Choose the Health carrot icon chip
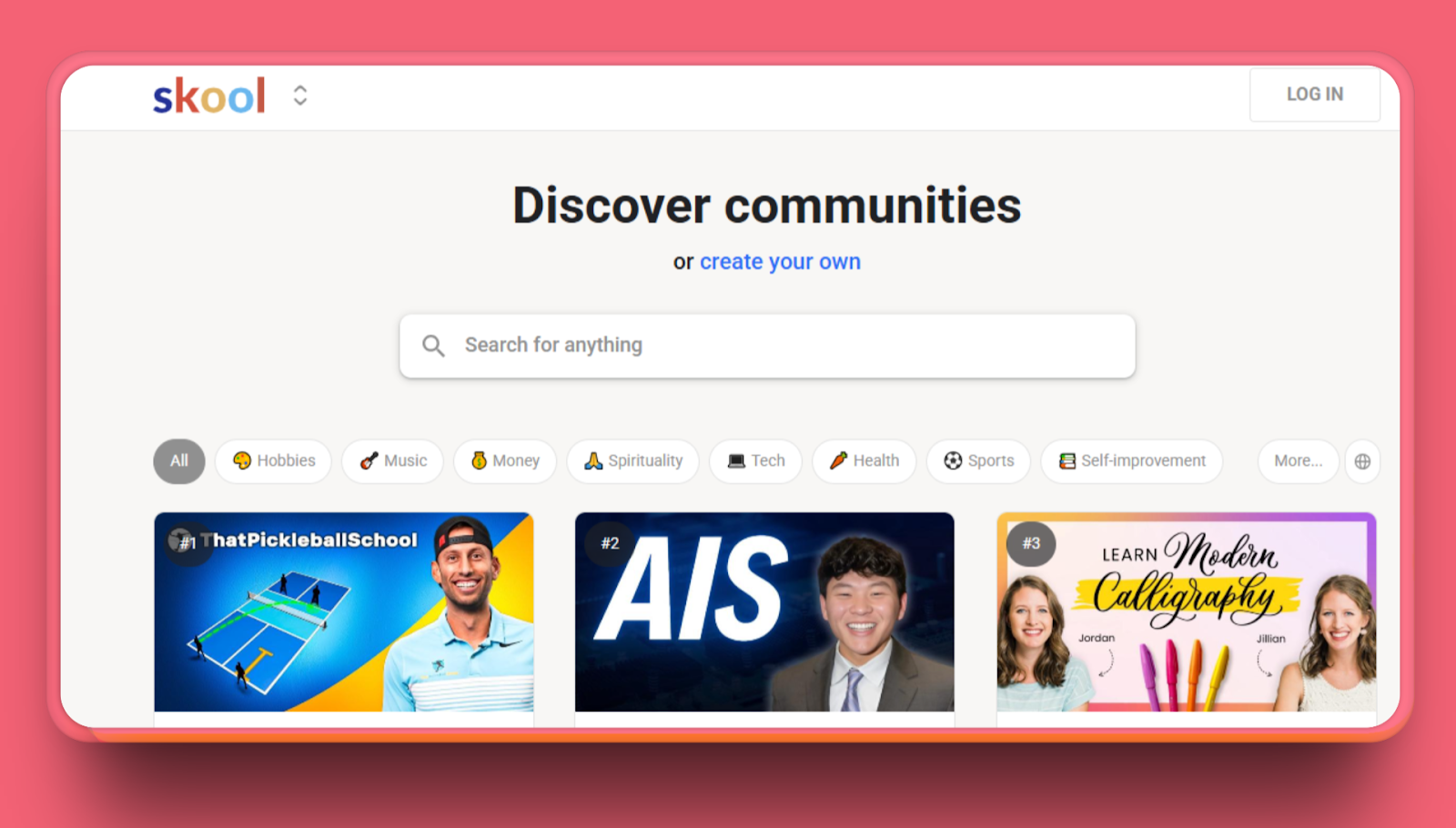This screenshot has height=828, width=1456. coord(864,461)
